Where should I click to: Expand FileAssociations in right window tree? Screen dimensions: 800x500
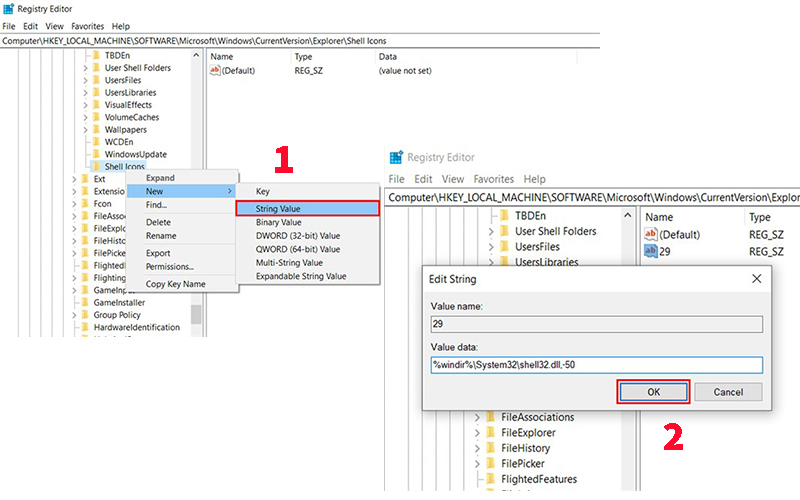(478, 417)
